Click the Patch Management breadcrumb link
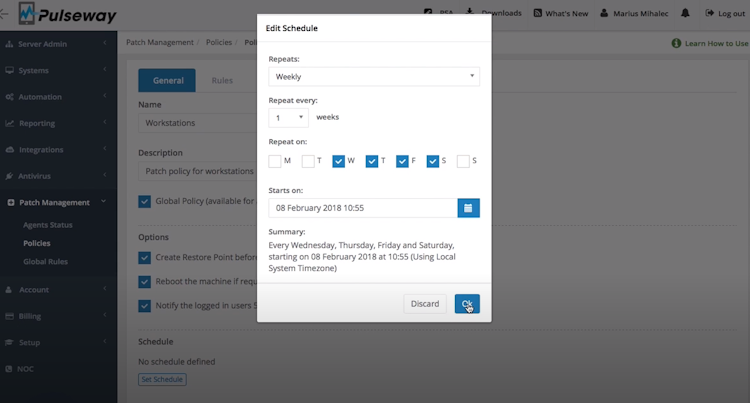 click(x=160, y=43)
